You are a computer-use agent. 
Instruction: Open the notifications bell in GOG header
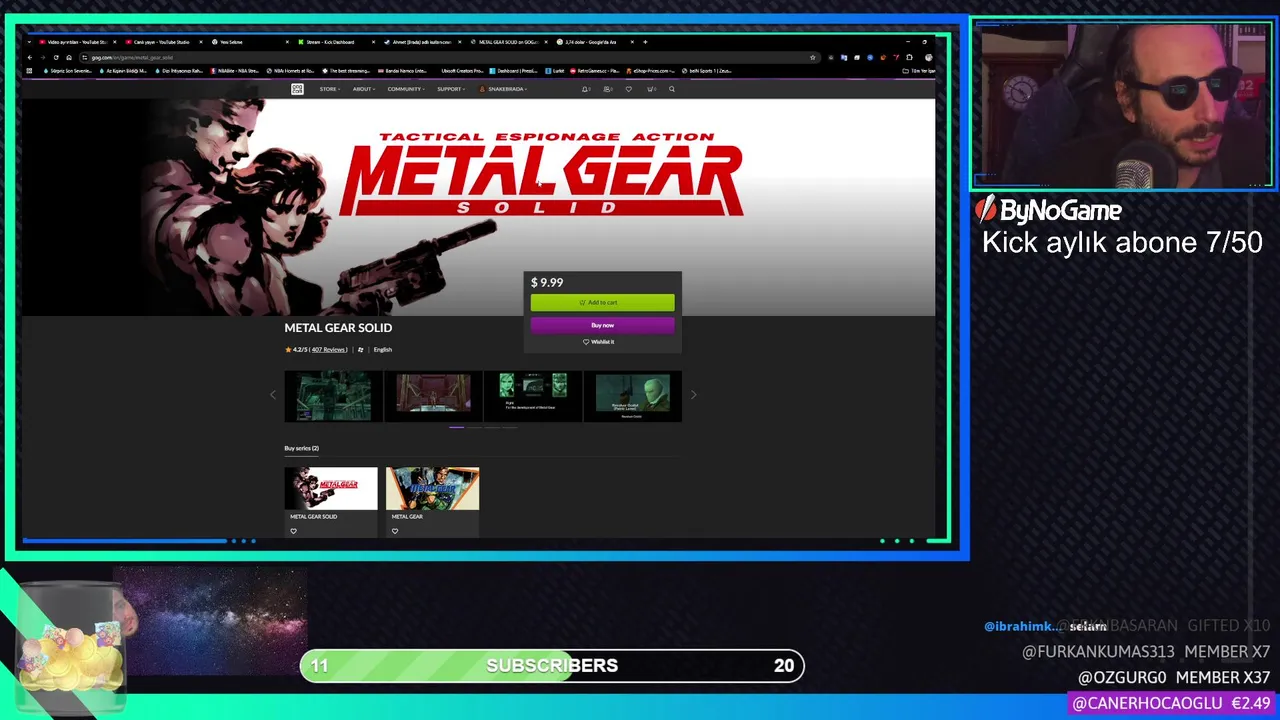coord(585,89)
